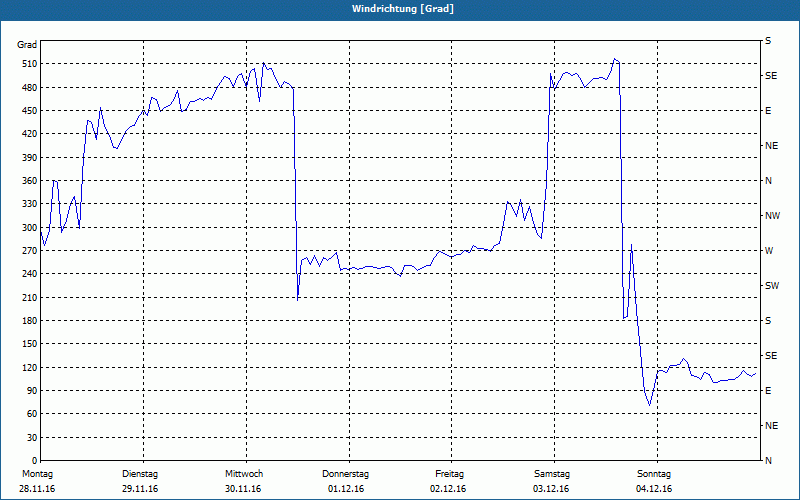Click the date 28.11.16

click(37, 489)
